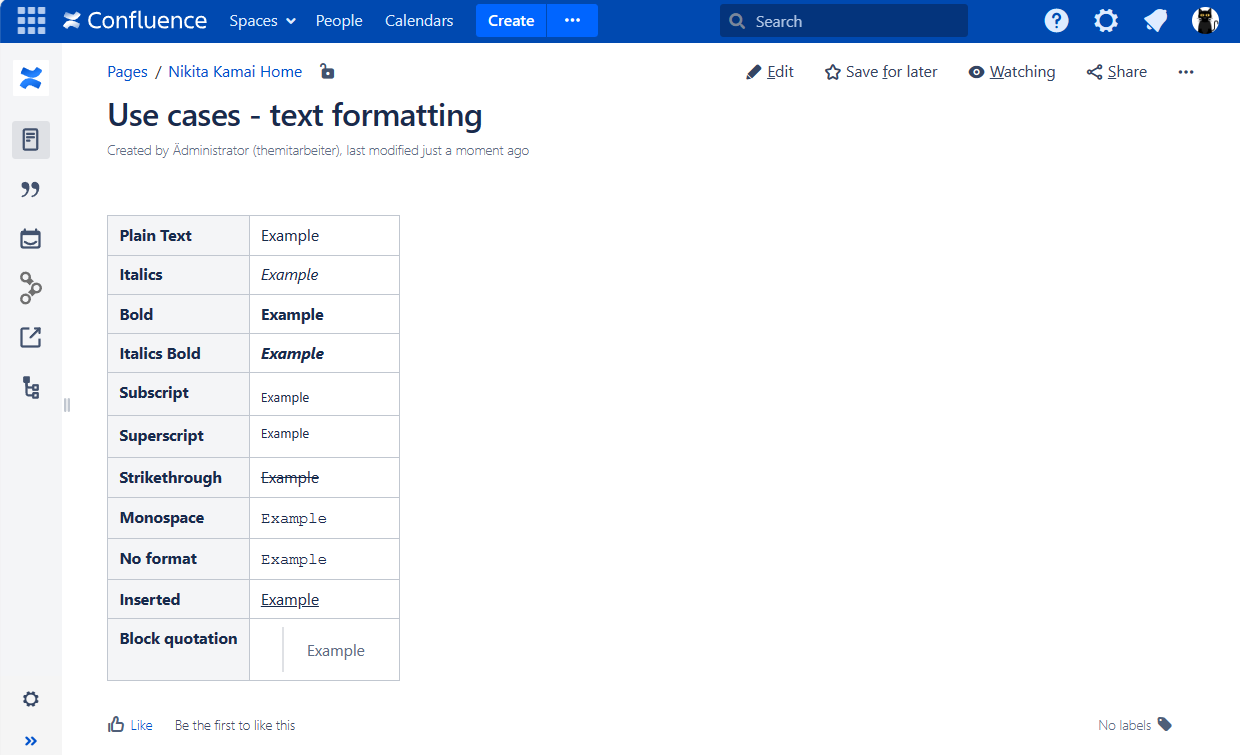Open the notifications icon in header
Screen dimensions: 1240x755
pyautogui.click(x=1156, y=21)
